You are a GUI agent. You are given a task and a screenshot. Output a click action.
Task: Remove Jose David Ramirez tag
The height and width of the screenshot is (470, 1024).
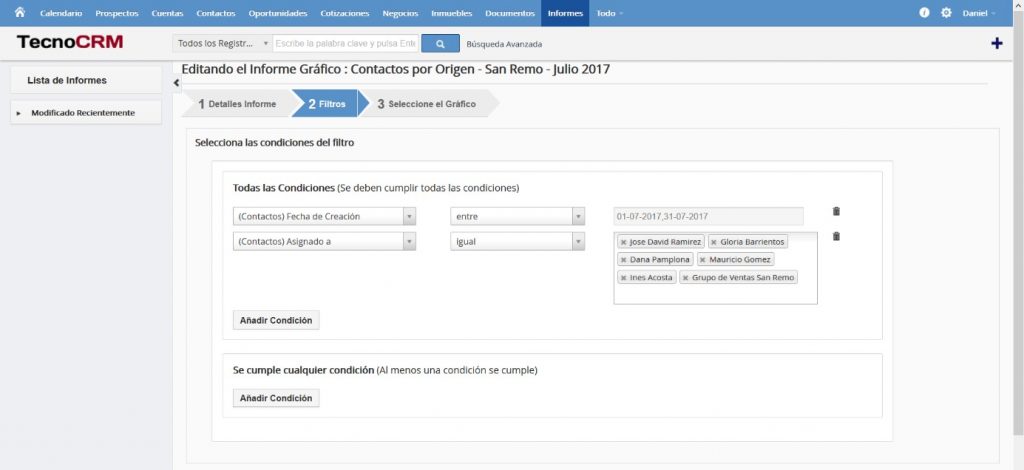pyautogui.click(x=623, y=242)
